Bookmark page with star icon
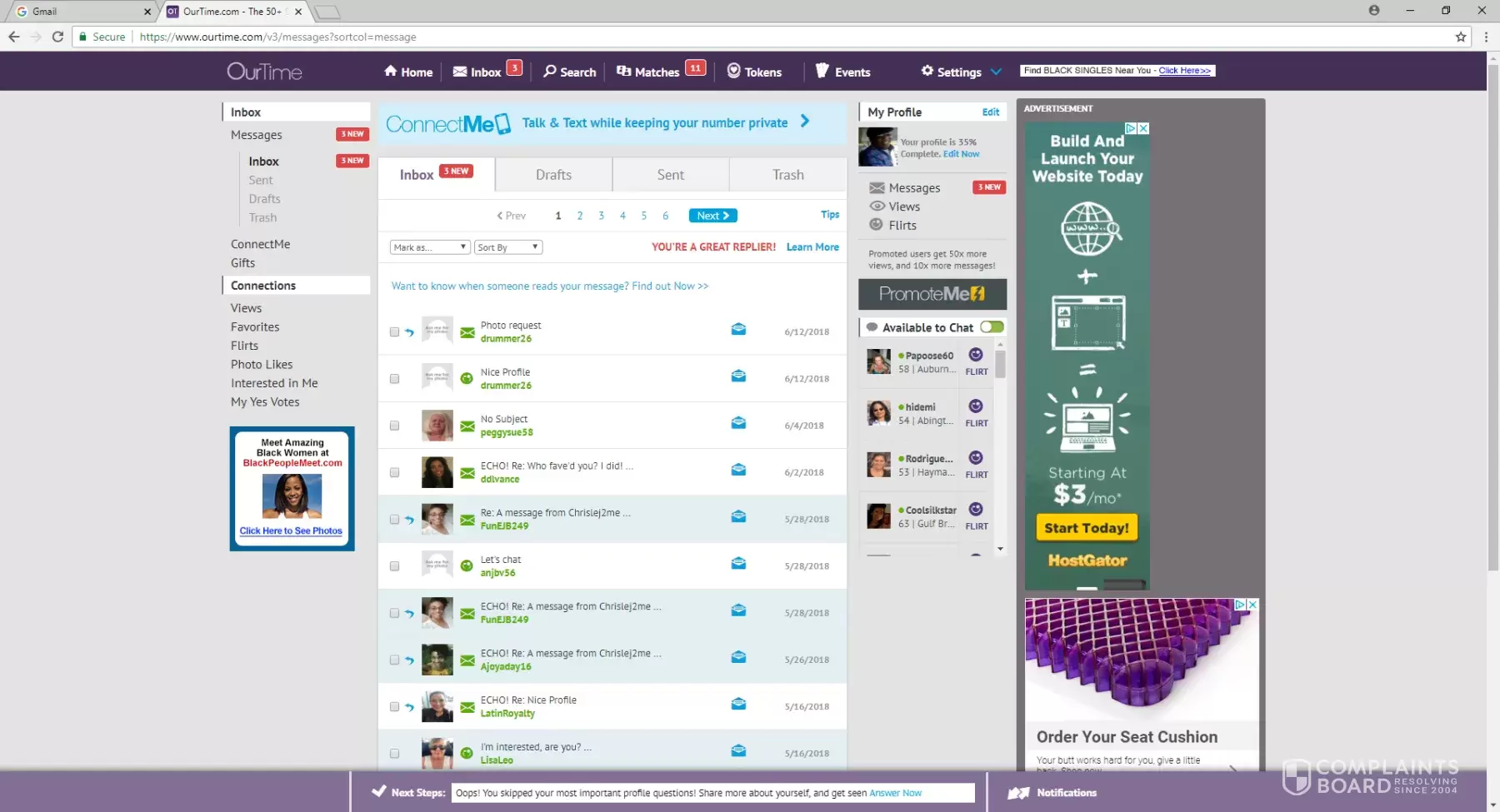 1461,37
